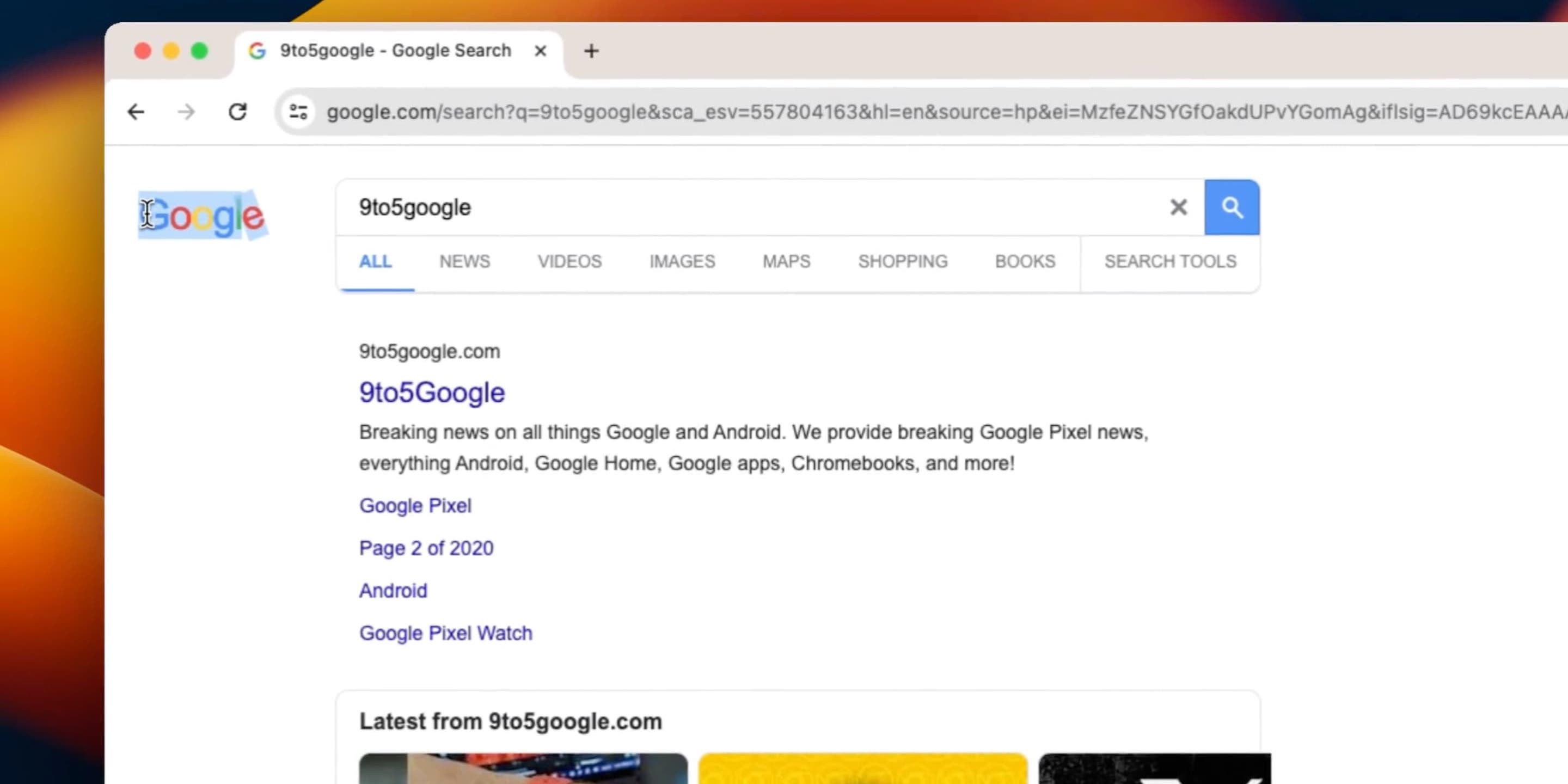Click the browser back arrow

coord(136,112)
